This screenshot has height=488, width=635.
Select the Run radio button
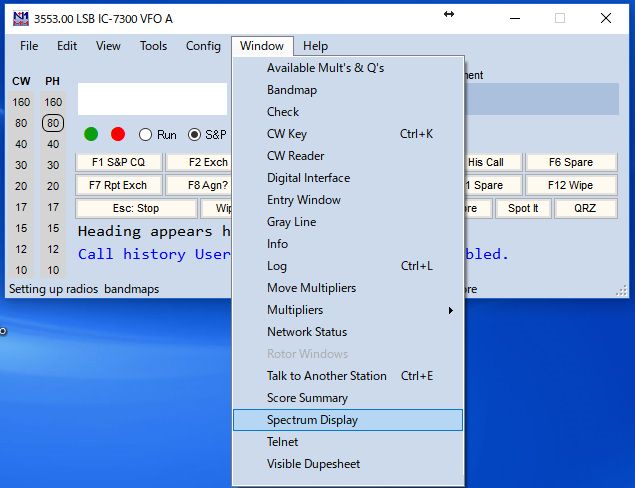(x=145, y=134)
